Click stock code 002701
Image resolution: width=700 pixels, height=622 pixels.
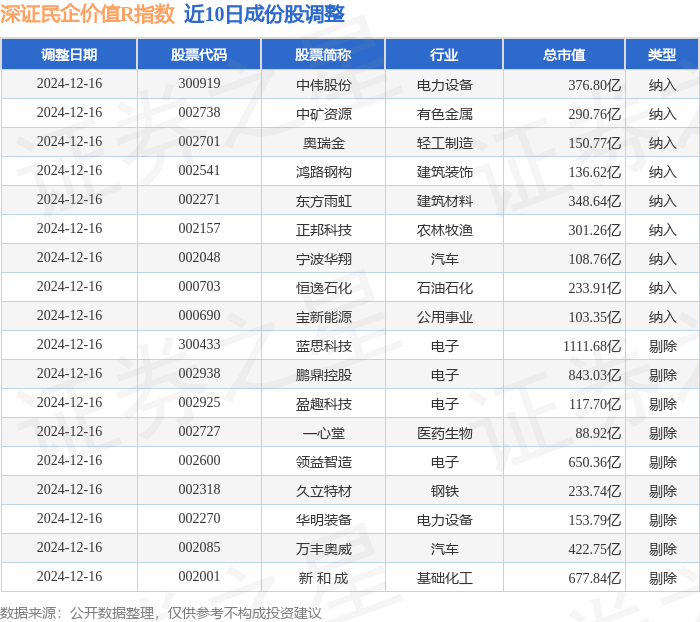[199, 142]
